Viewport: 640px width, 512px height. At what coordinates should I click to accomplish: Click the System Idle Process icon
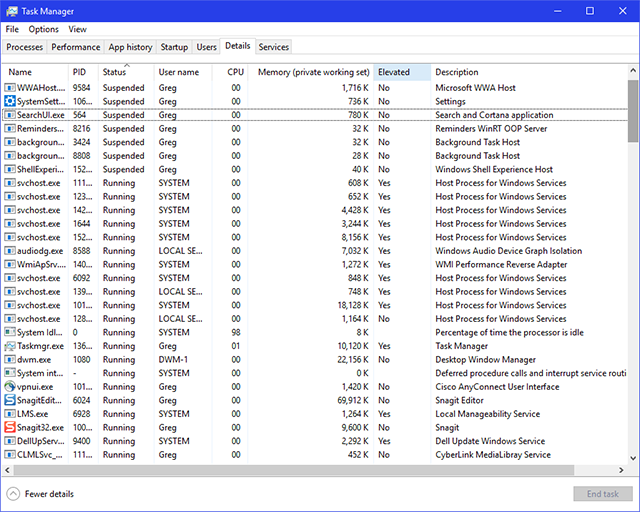click(10, 332)
